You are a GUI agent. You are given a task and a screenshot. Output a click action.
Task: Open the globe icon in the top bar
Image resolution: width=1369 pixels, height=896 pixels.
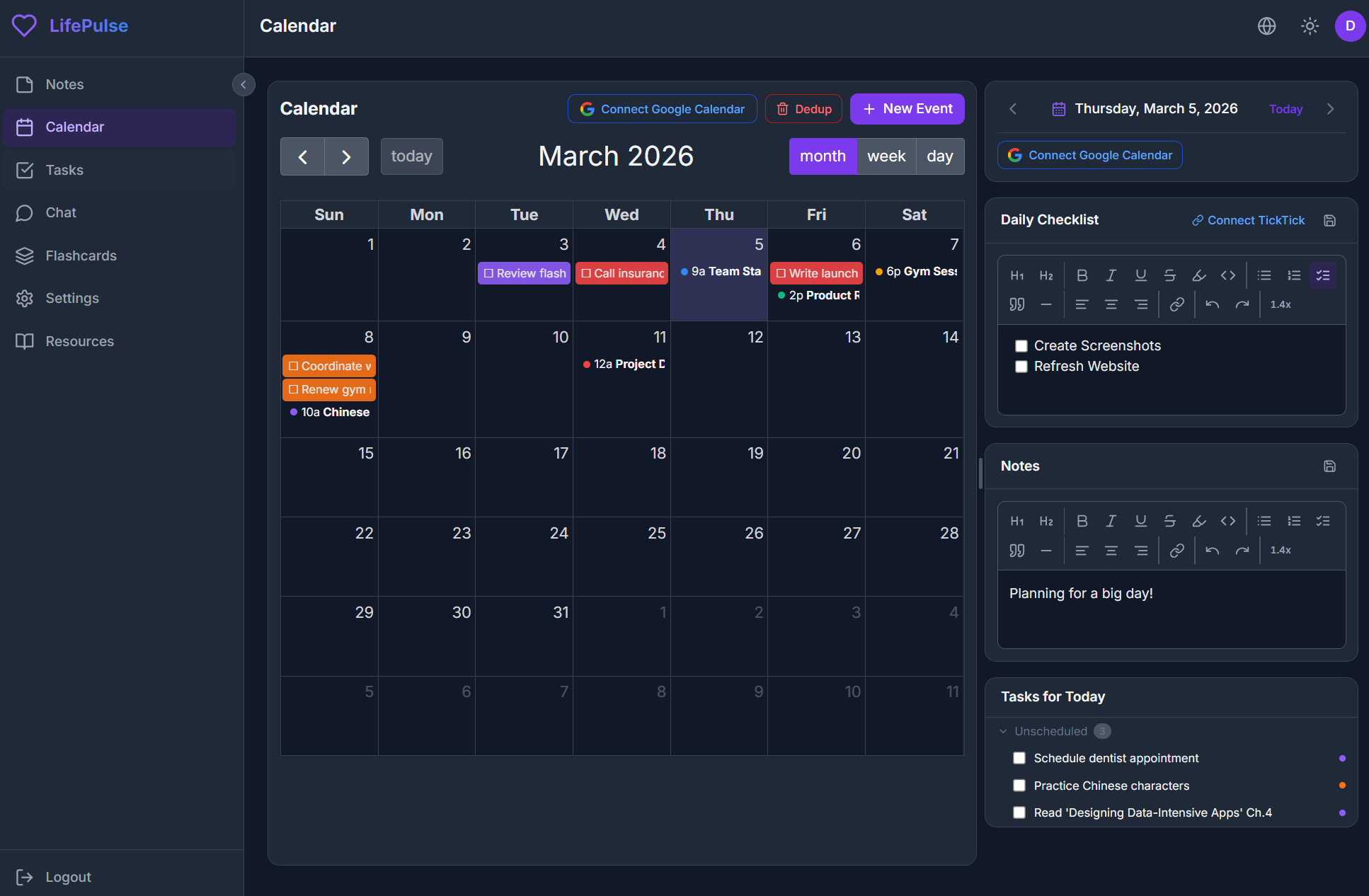pos(1266,26)
